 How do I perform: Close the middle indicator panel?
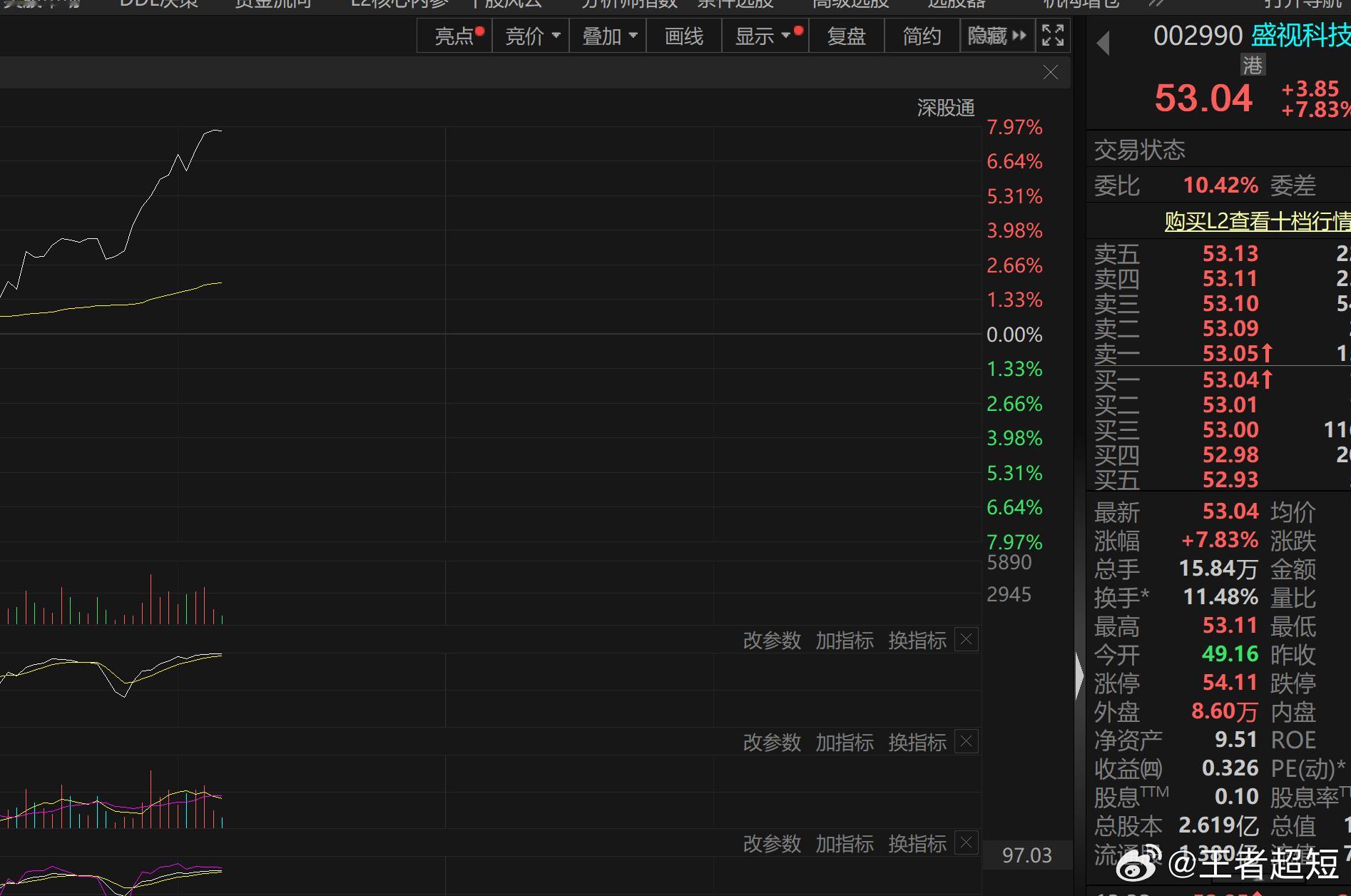(x=966, y=742)
